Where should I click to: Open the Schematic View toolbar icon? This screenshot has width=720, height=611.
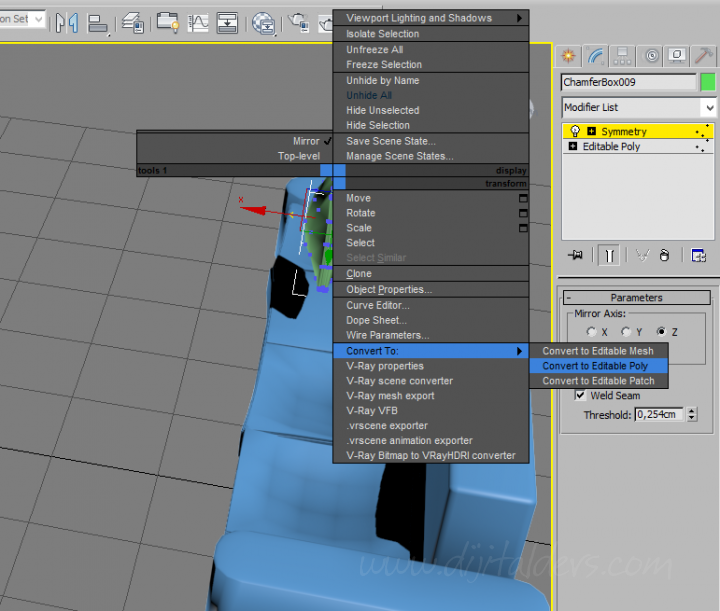point(227,22)
